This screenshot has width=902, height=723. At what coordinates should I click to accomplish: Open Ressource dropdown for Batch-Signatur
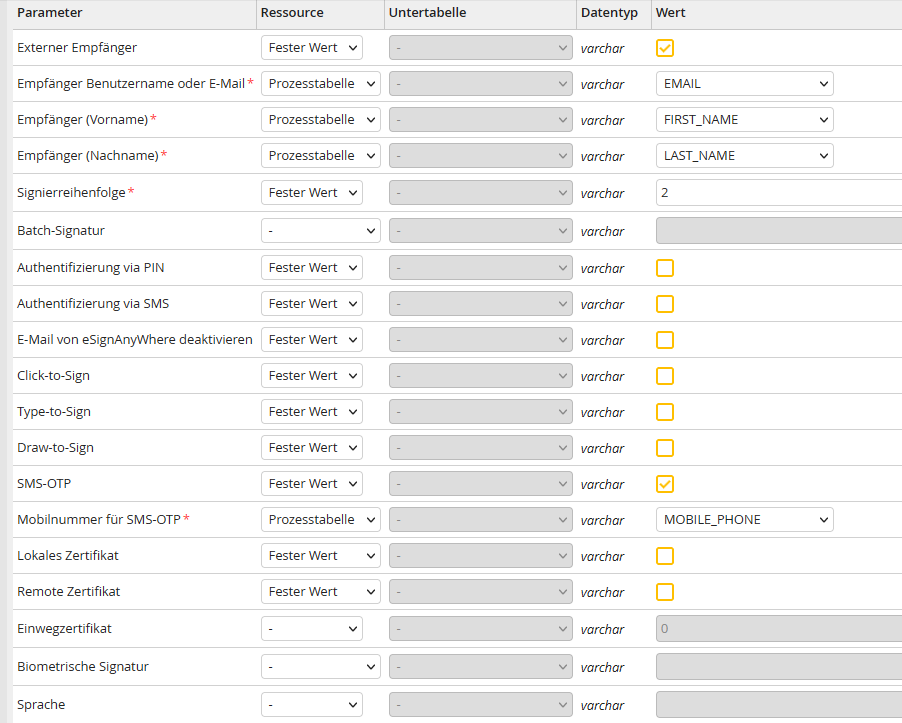pos(320,231)
